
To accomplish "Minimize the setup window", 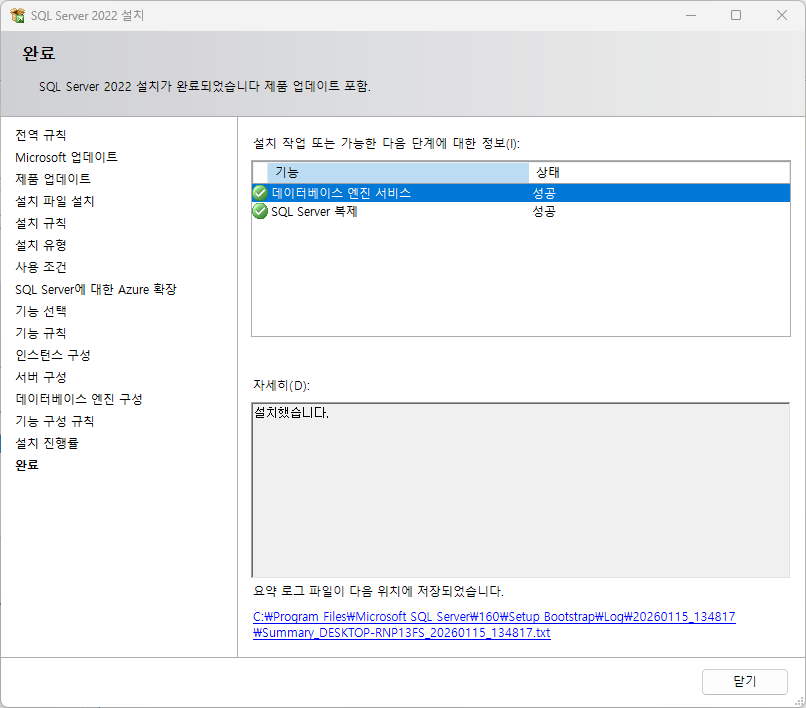I will 691,15.
